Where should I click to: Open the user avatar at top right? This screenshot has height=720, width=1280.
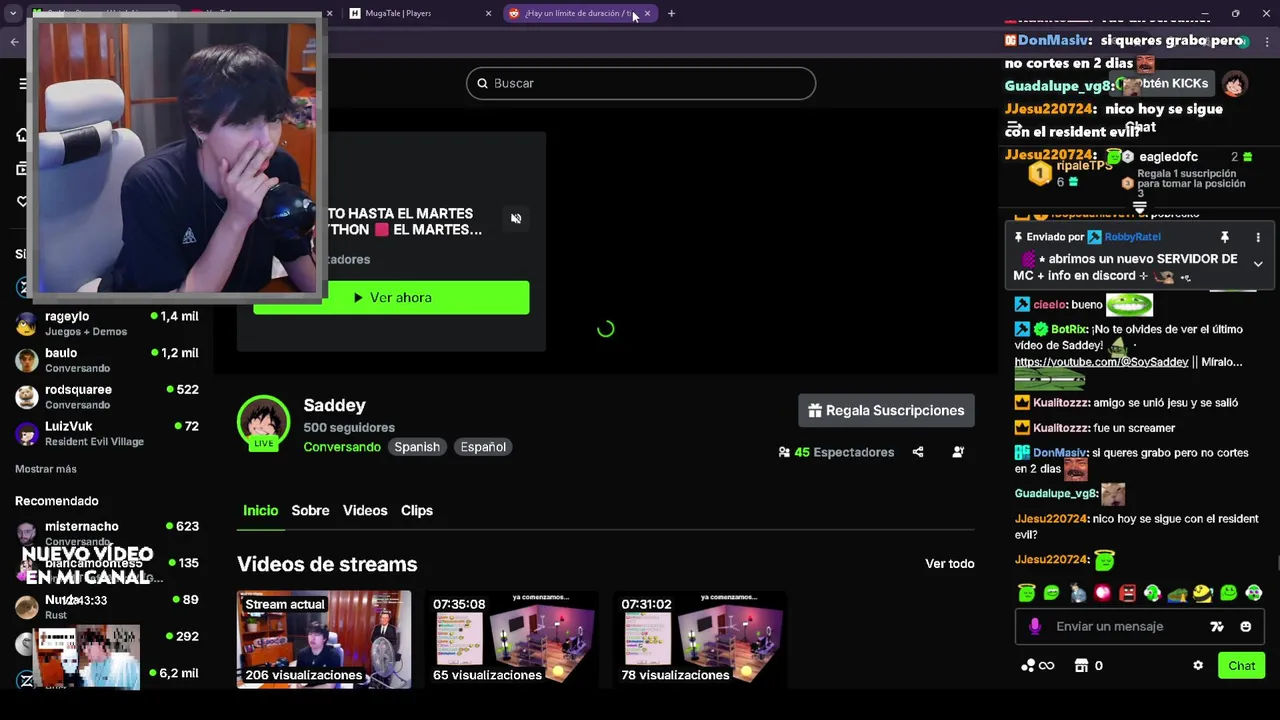tap(1235, 83)
